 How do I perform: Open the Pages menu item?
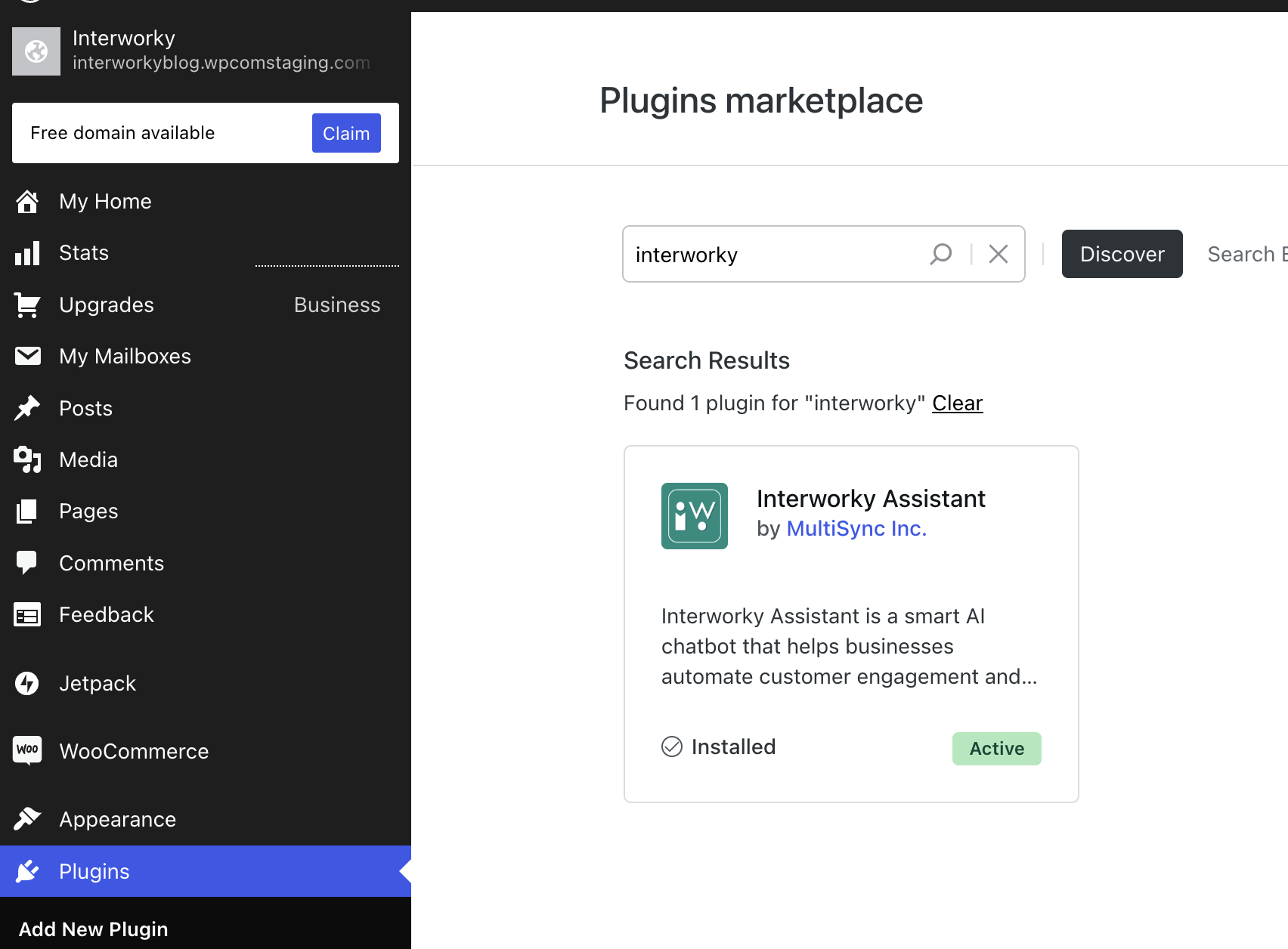[x=88, y=512]
